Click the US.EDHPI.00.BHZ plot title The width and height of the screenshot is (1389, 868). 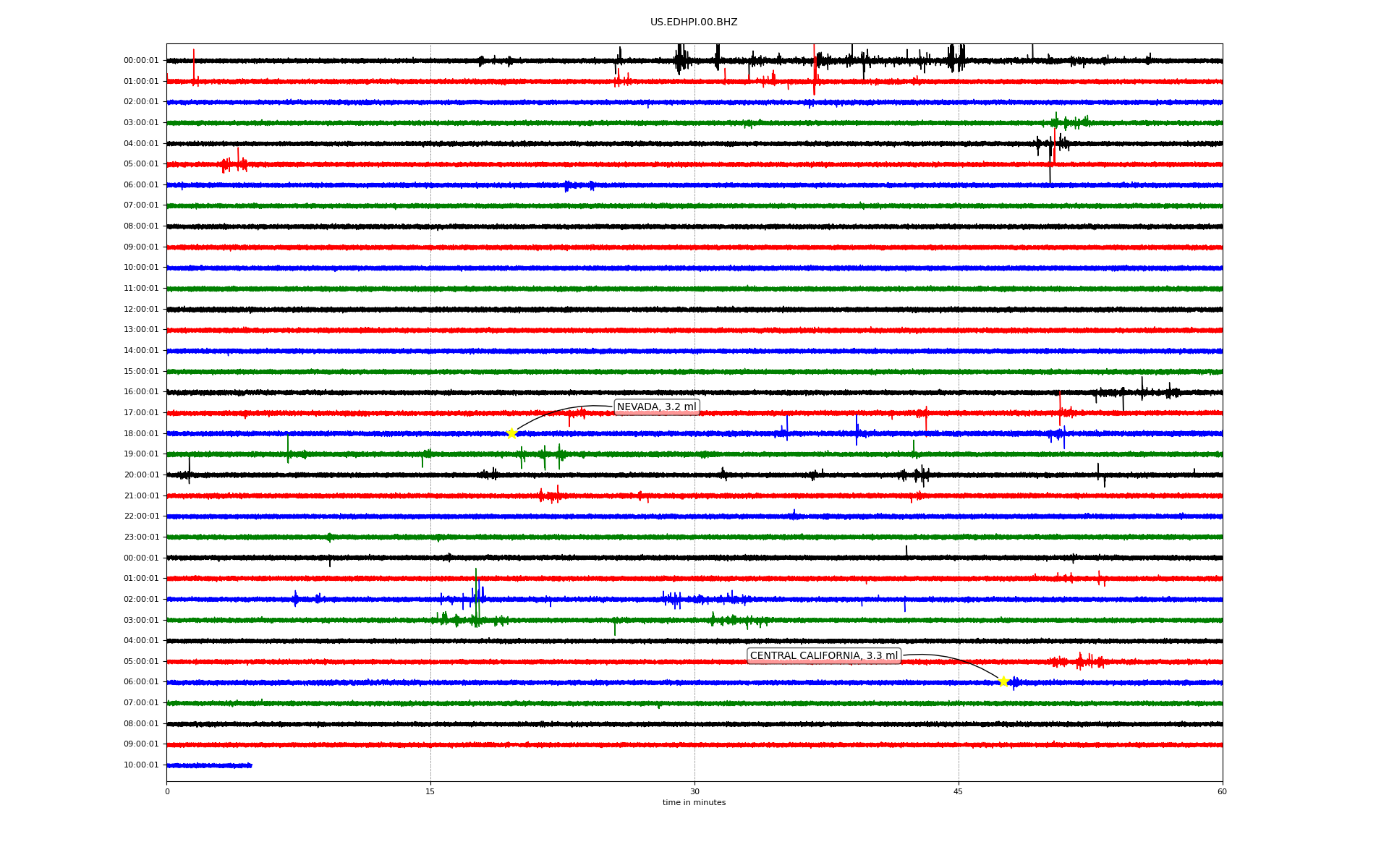[694, 22]
